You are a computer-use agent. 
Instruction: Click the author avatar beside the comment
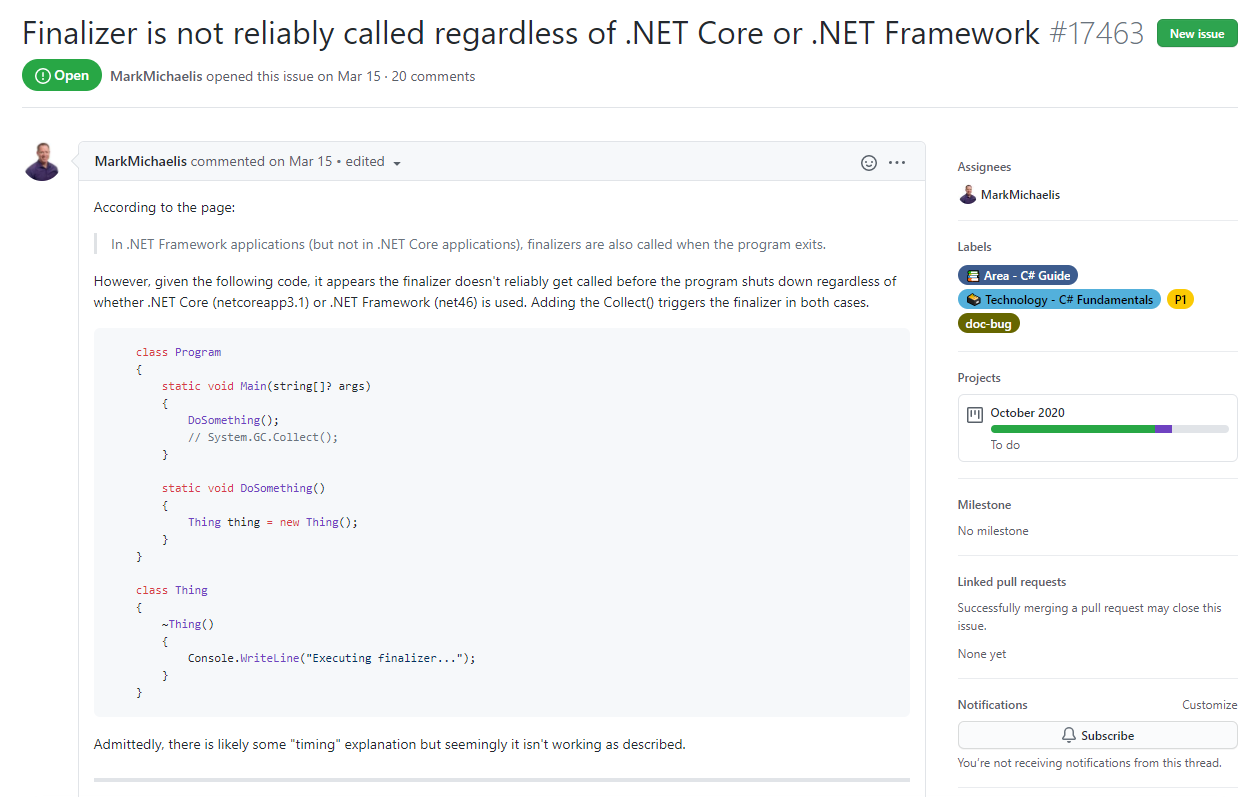[42, 161]
